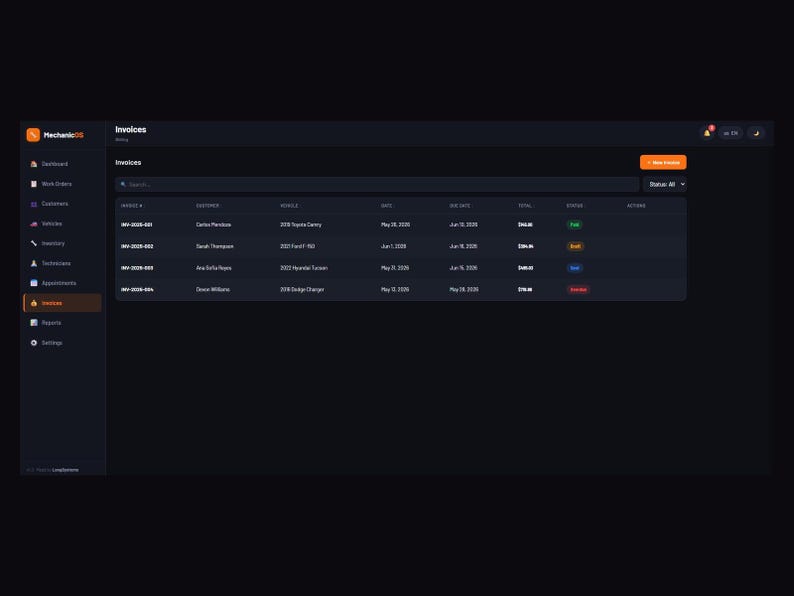Sort by the Invoice # column header
The width and height of the screenshot is (794, 596).
[132, 206]
